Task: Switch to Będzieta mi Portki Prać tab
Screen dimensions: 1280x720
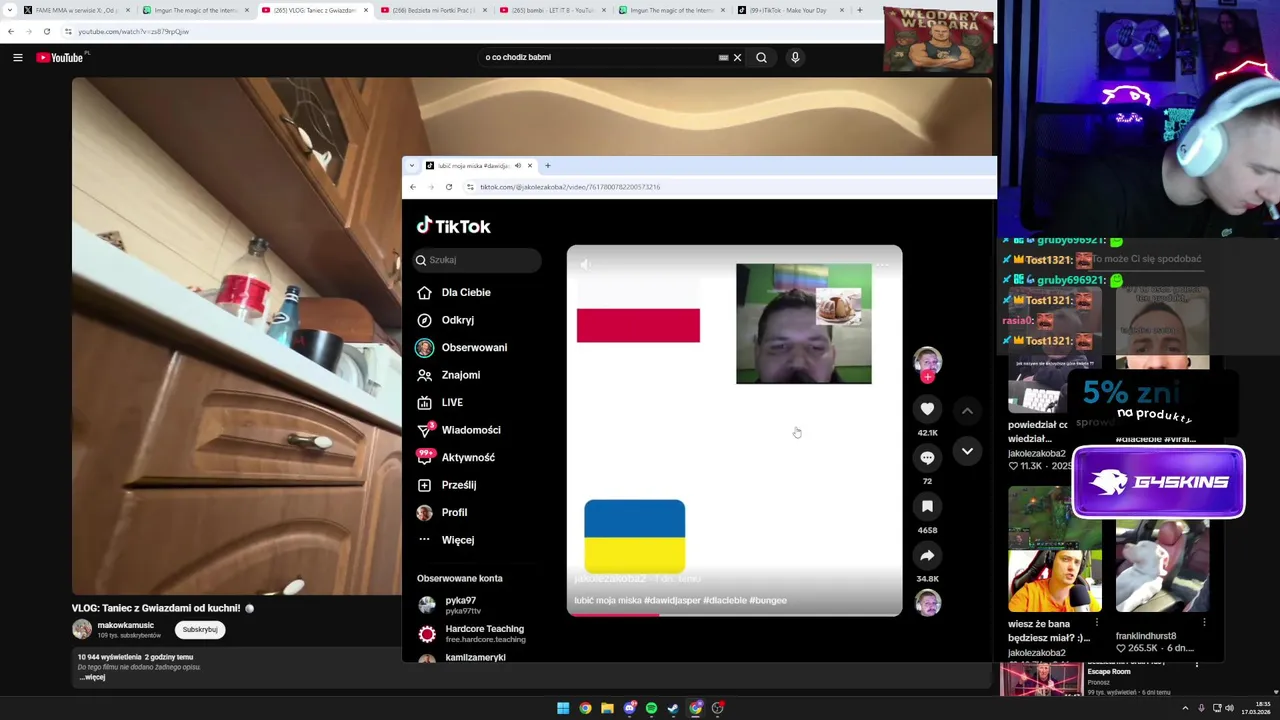Action: (433, 10)
